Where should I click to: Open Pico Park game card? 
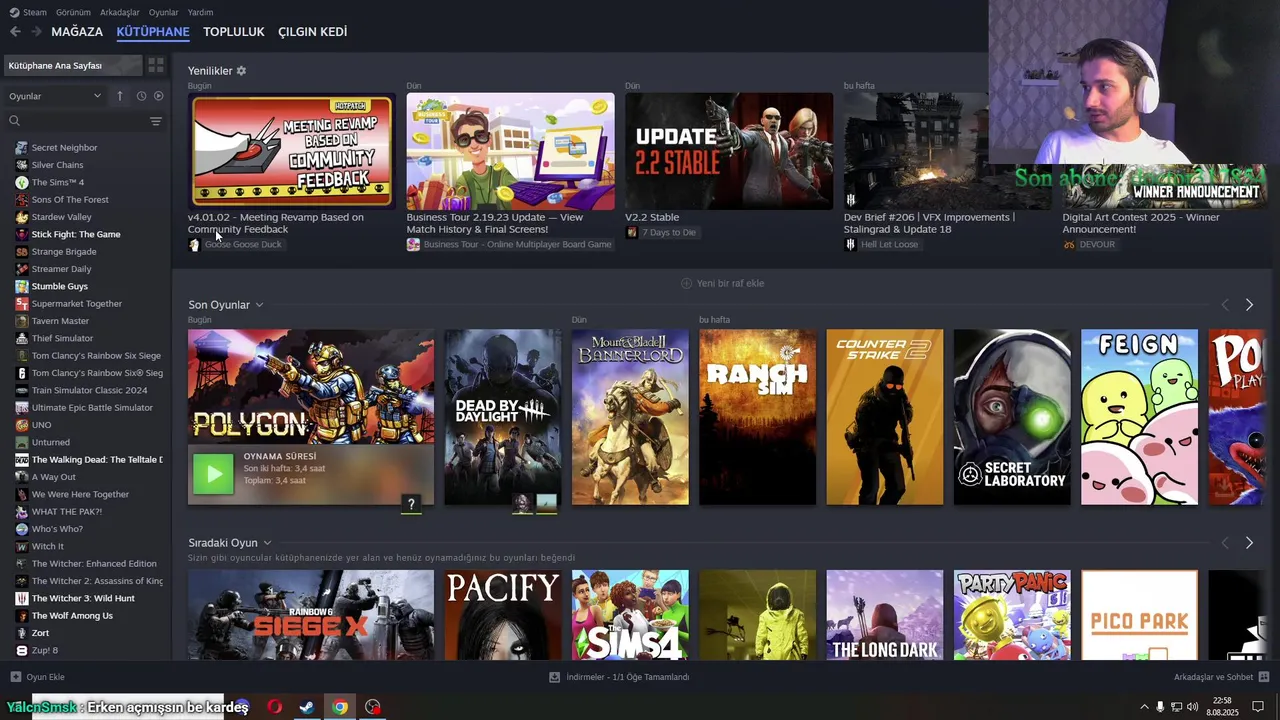(1139, 615)
